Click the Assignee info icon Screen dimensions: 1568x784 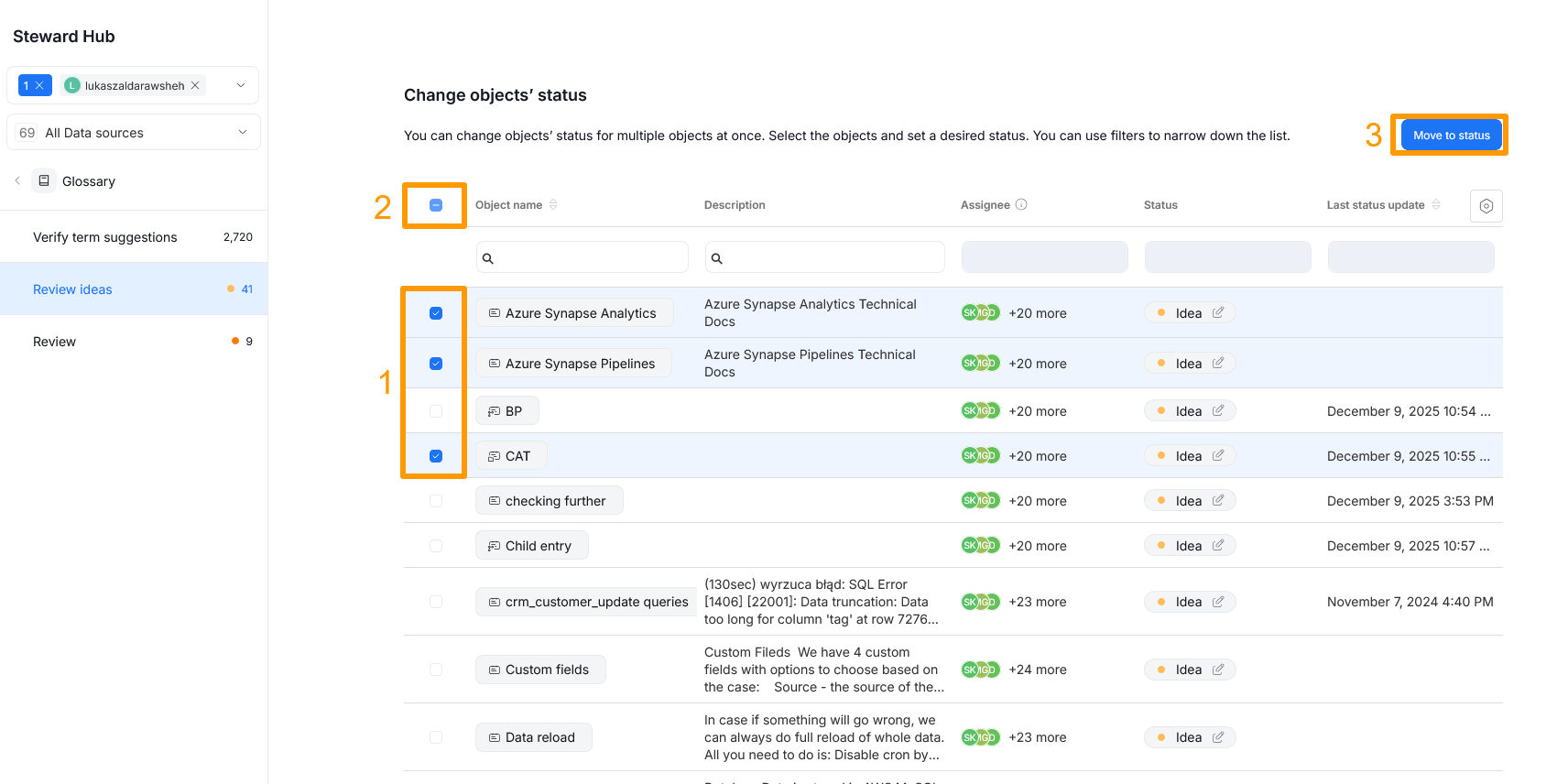(1021, 204)
